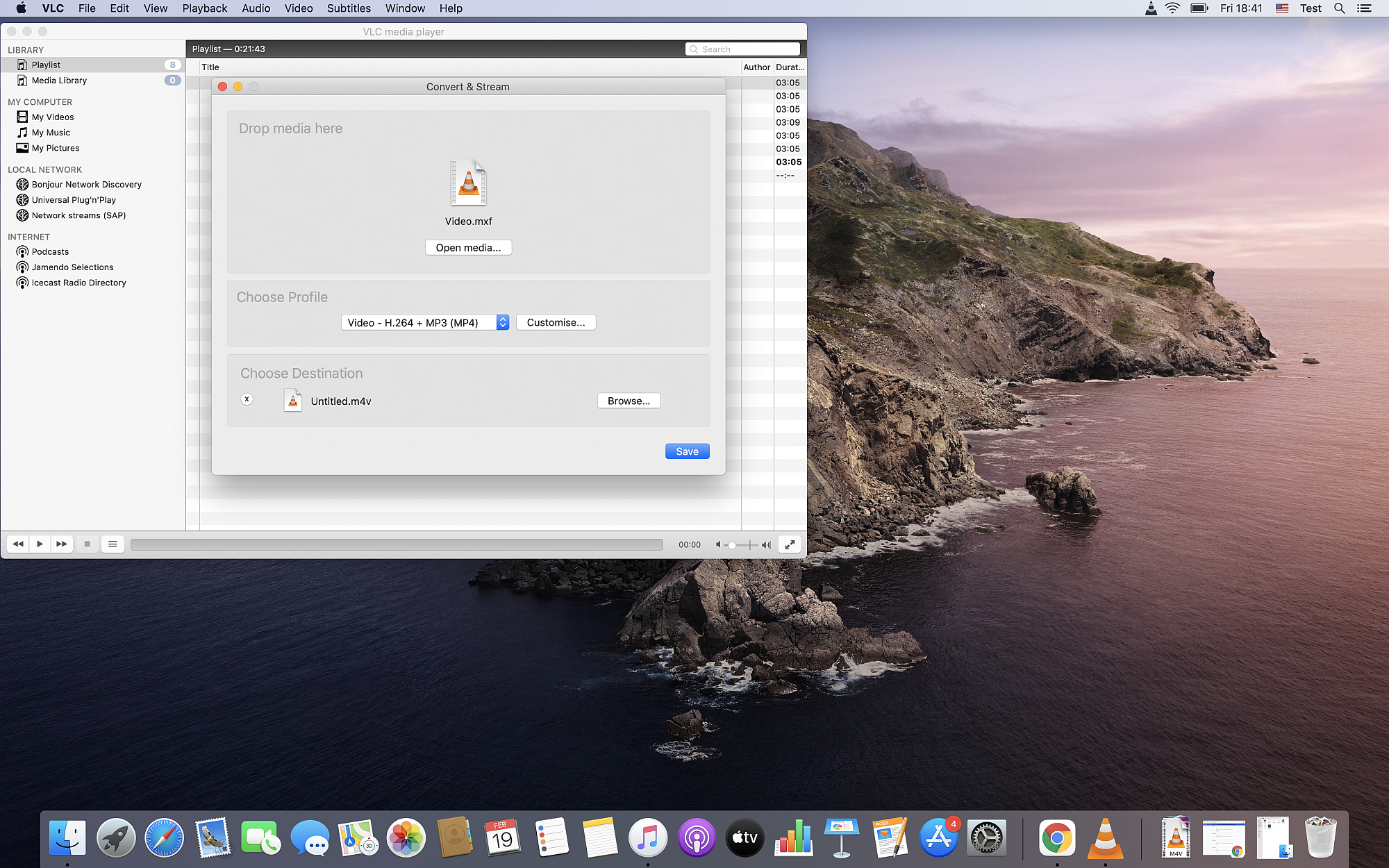The image size is (1389, 868).
Task: Remove destination with the x button
Action: [247, 399]
